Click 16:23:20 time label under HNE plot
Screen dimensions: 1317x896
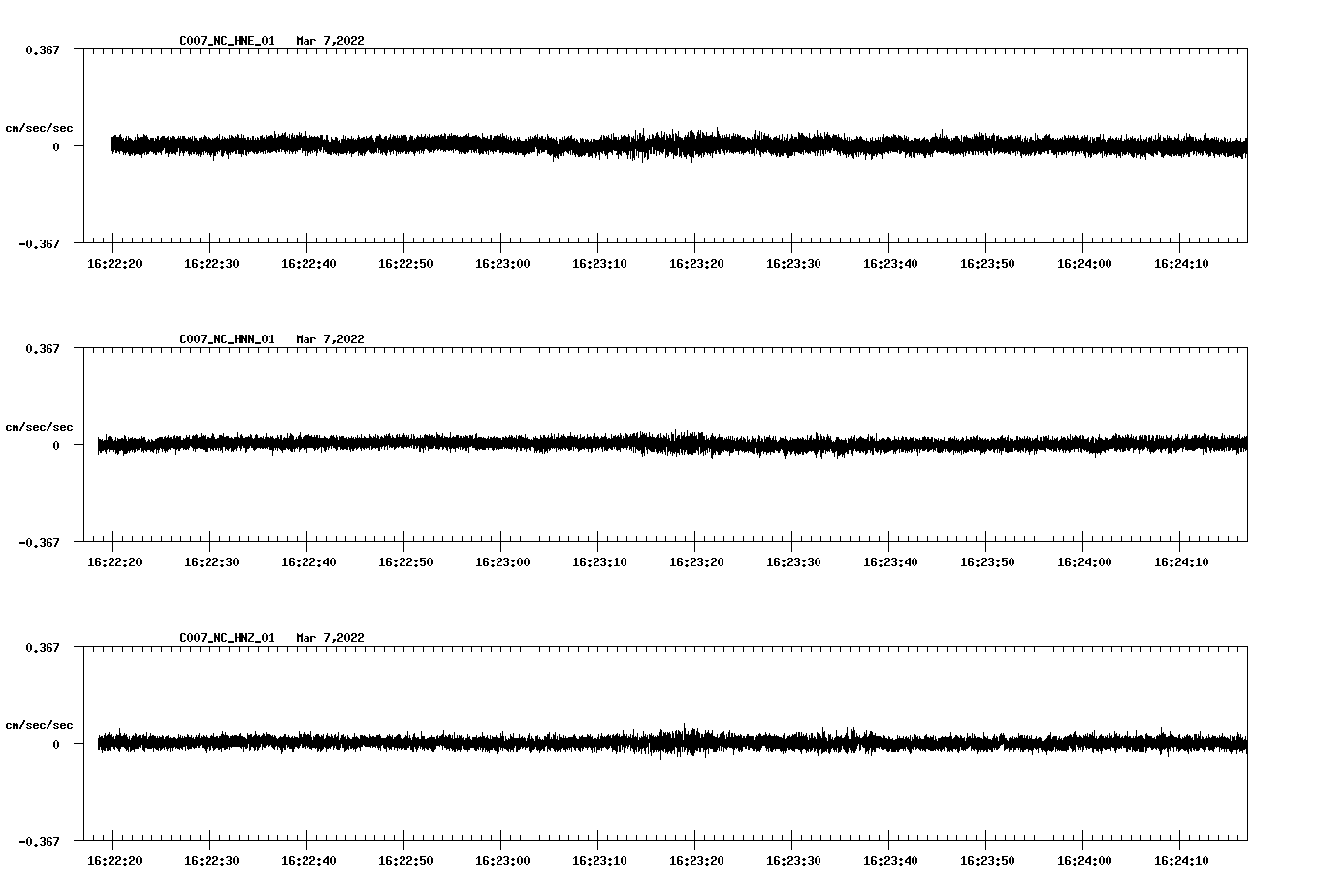[696, 263]
